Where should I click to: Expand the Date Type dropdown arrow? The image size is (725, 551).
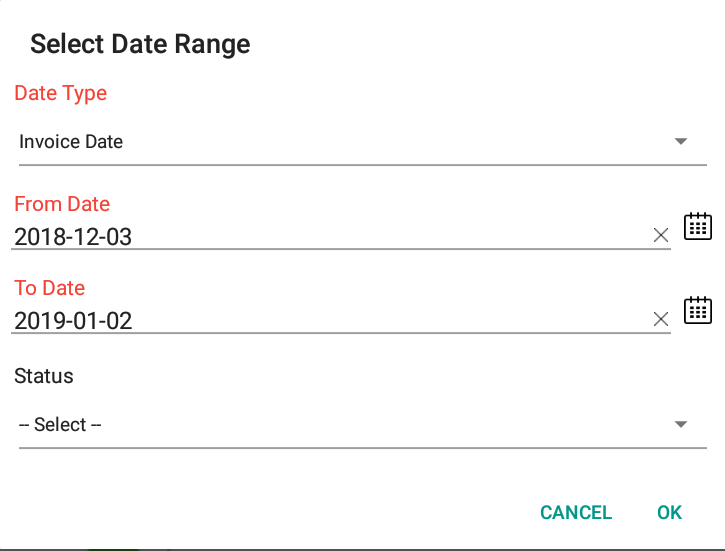(681, 141)
